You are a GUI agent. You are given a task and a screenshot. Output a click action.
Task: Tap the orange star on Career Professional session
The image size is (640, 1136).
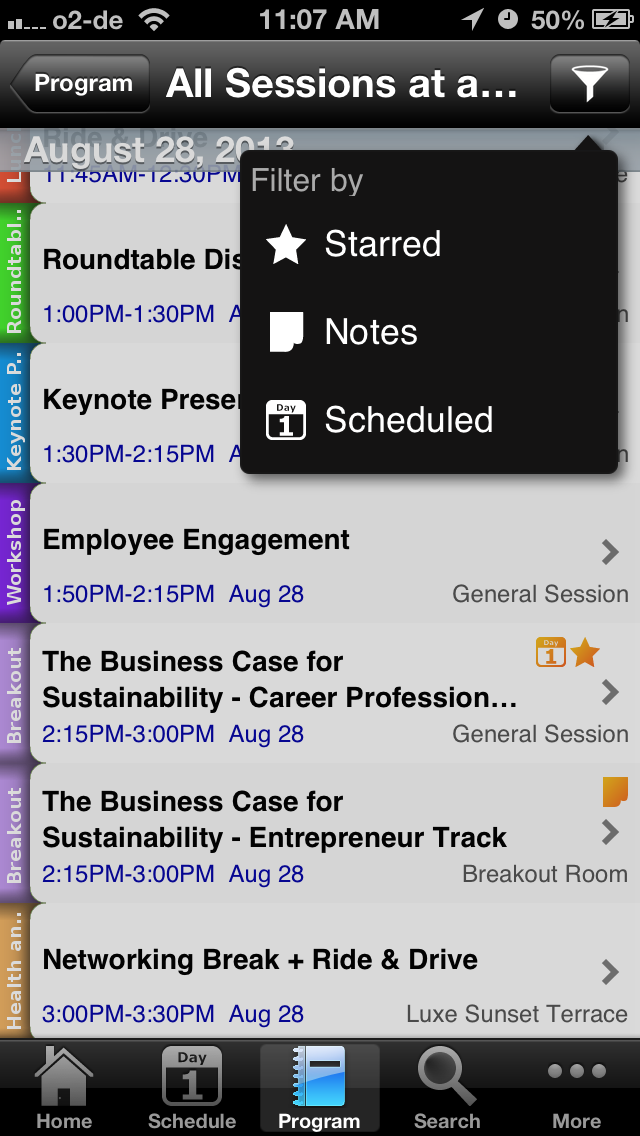[585, 653]
